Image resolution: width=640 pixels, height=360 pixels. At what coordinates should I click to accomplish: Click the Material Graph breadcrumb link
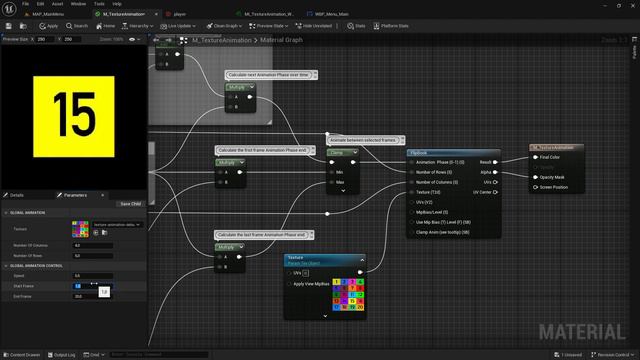point(281,40)
